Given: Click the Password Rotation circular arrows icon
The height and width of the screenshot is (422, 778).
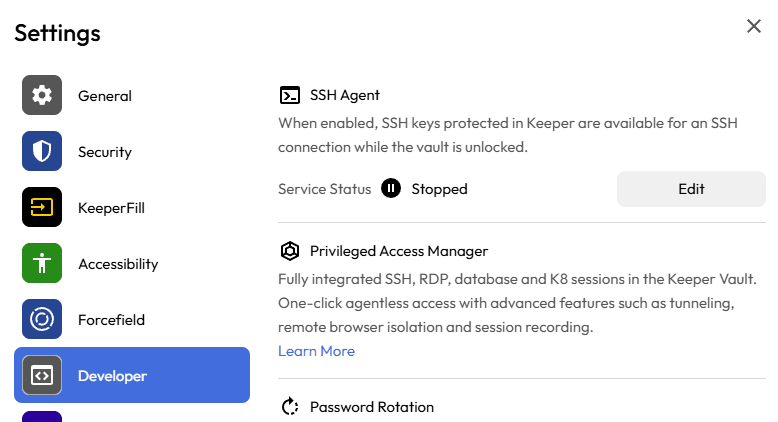Looking at the screenshot, I should [290, 407].
